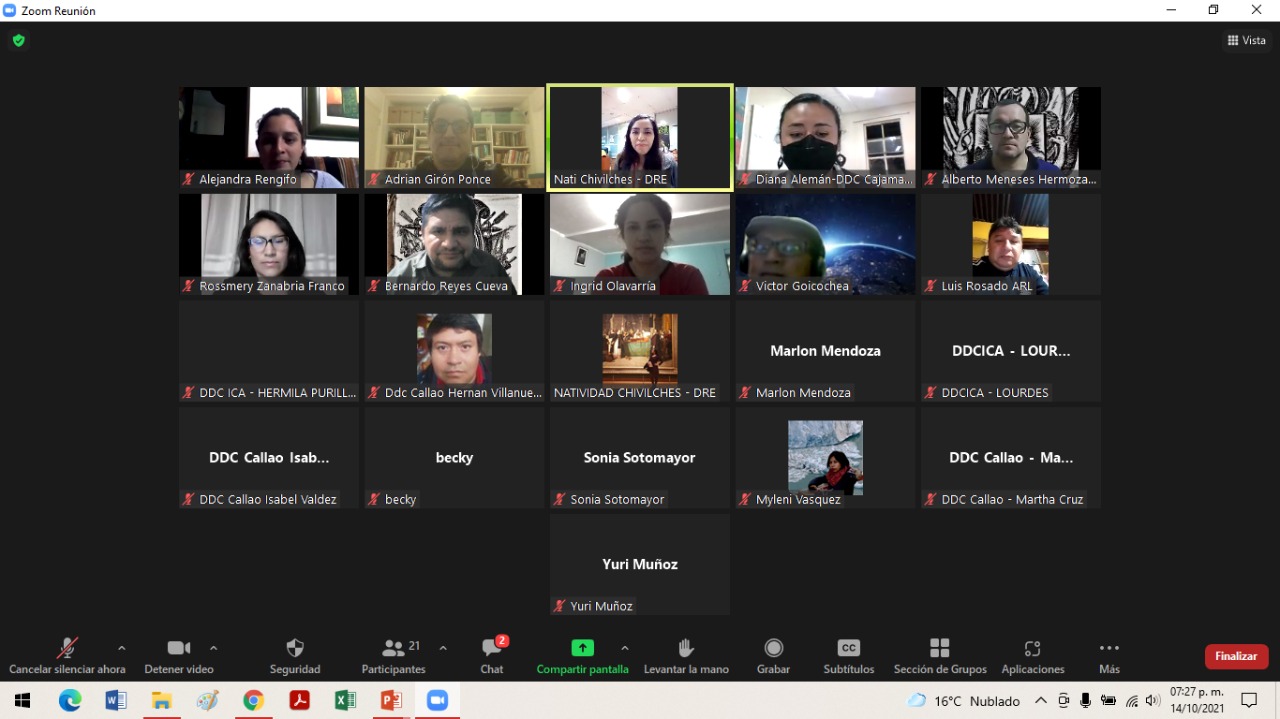
Task: Select DDC Callao - Martha Cruz tile
Action: [x=1011, y=458]
